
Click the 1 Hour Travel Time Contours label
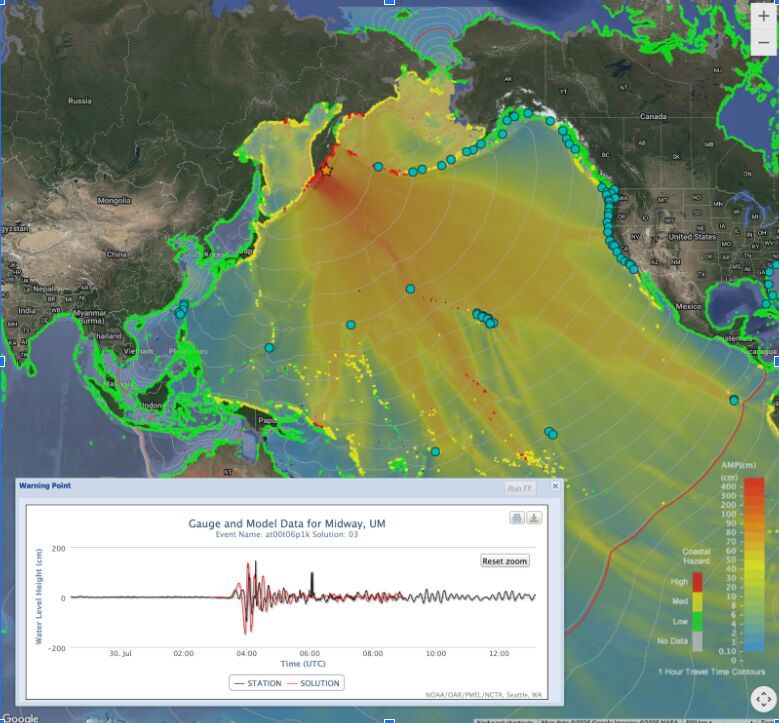(711, 672)
